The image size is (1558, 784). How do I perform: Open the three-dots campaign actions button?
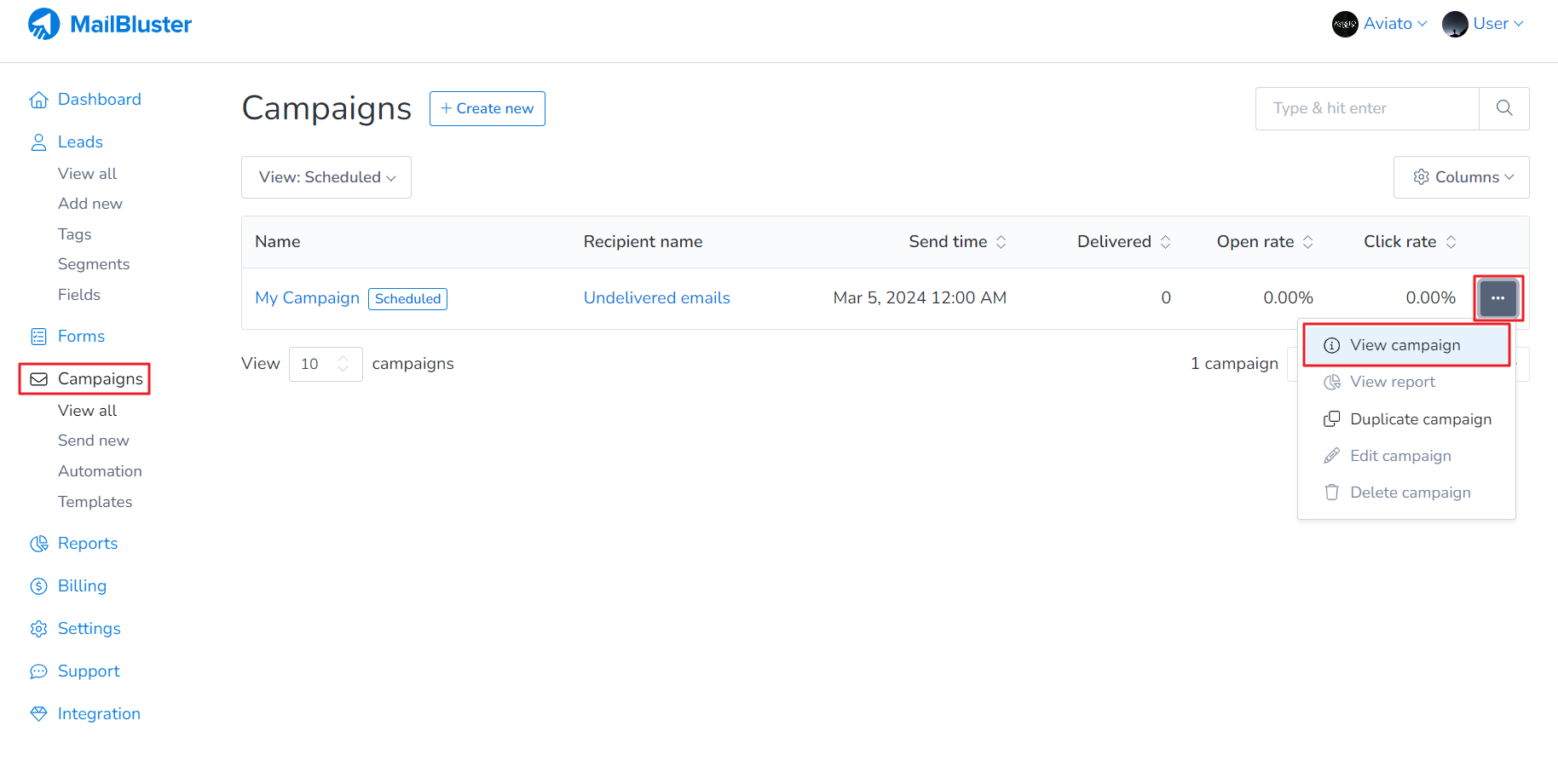[1498, 298]
